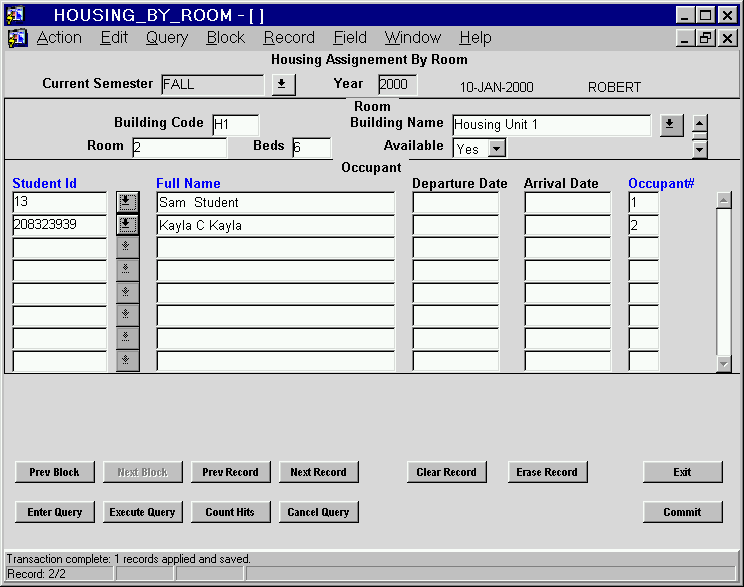
Task: Click Occupant# field showing 2
Action: pos(644,225)
